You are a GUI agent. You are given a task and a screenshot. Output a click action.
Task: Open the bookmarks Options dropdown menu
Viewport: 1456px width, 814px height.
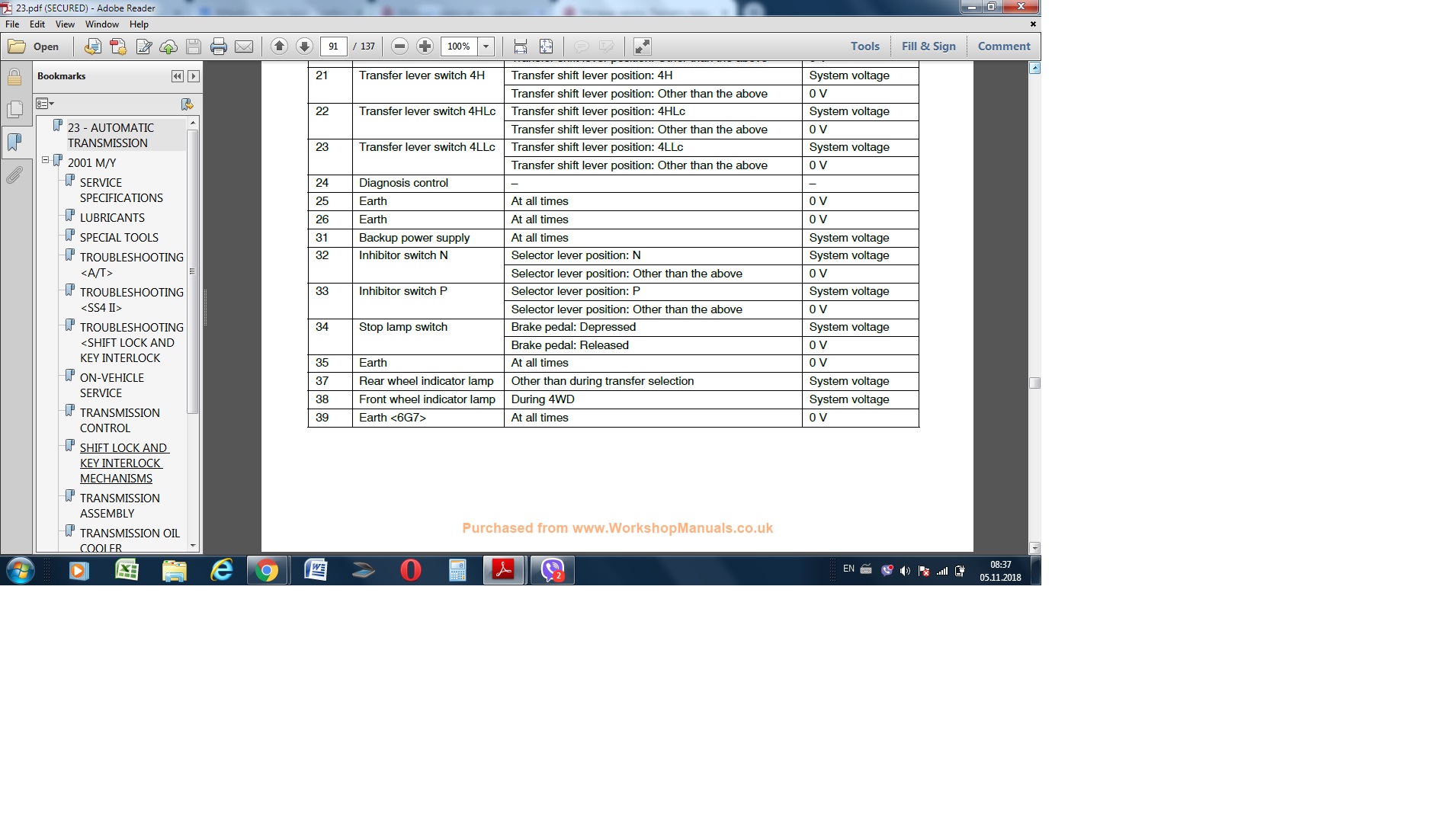click(45, 104)
